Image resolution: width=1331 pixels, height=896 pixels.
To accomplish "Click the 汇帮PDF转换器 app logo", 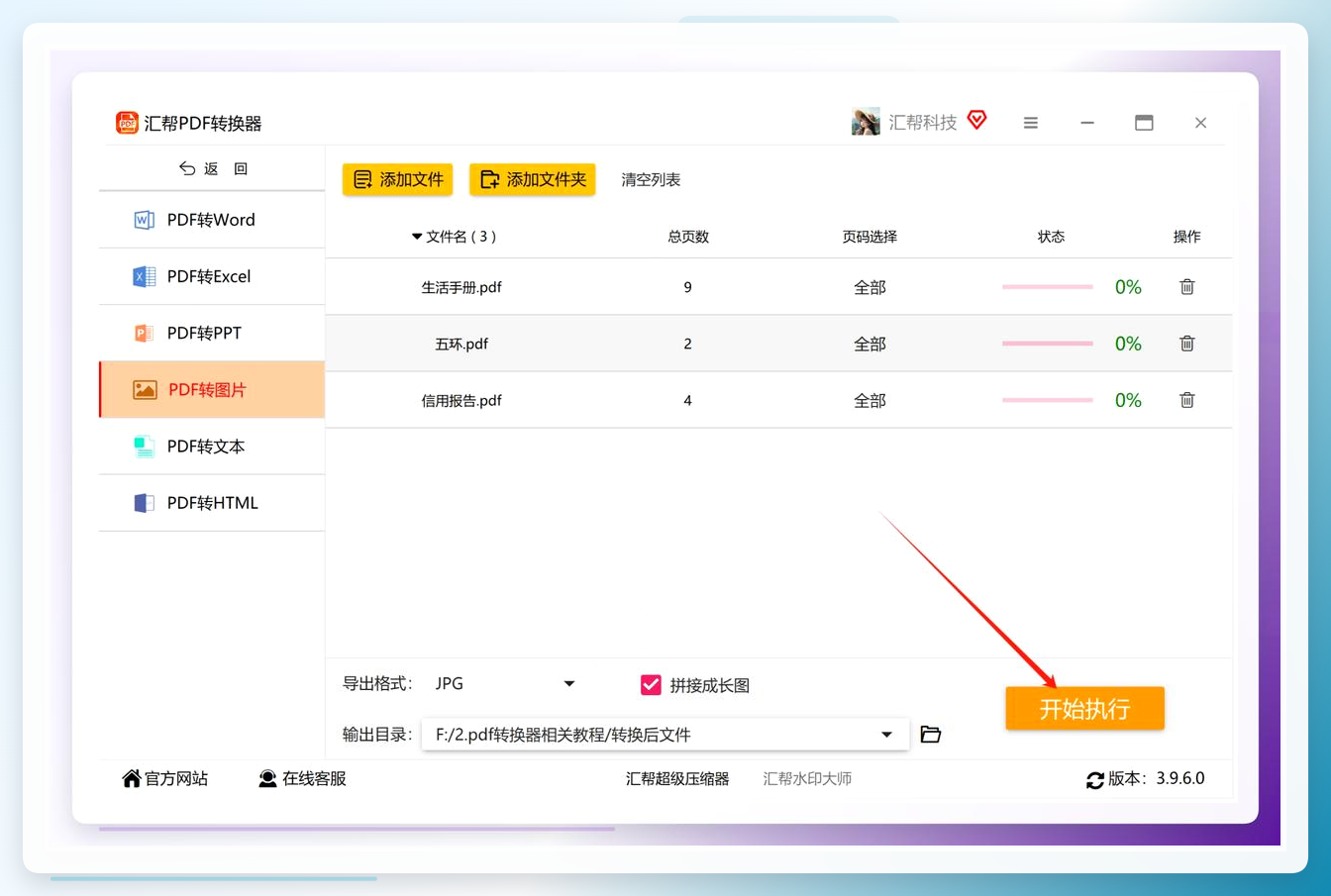I will 127,123.
